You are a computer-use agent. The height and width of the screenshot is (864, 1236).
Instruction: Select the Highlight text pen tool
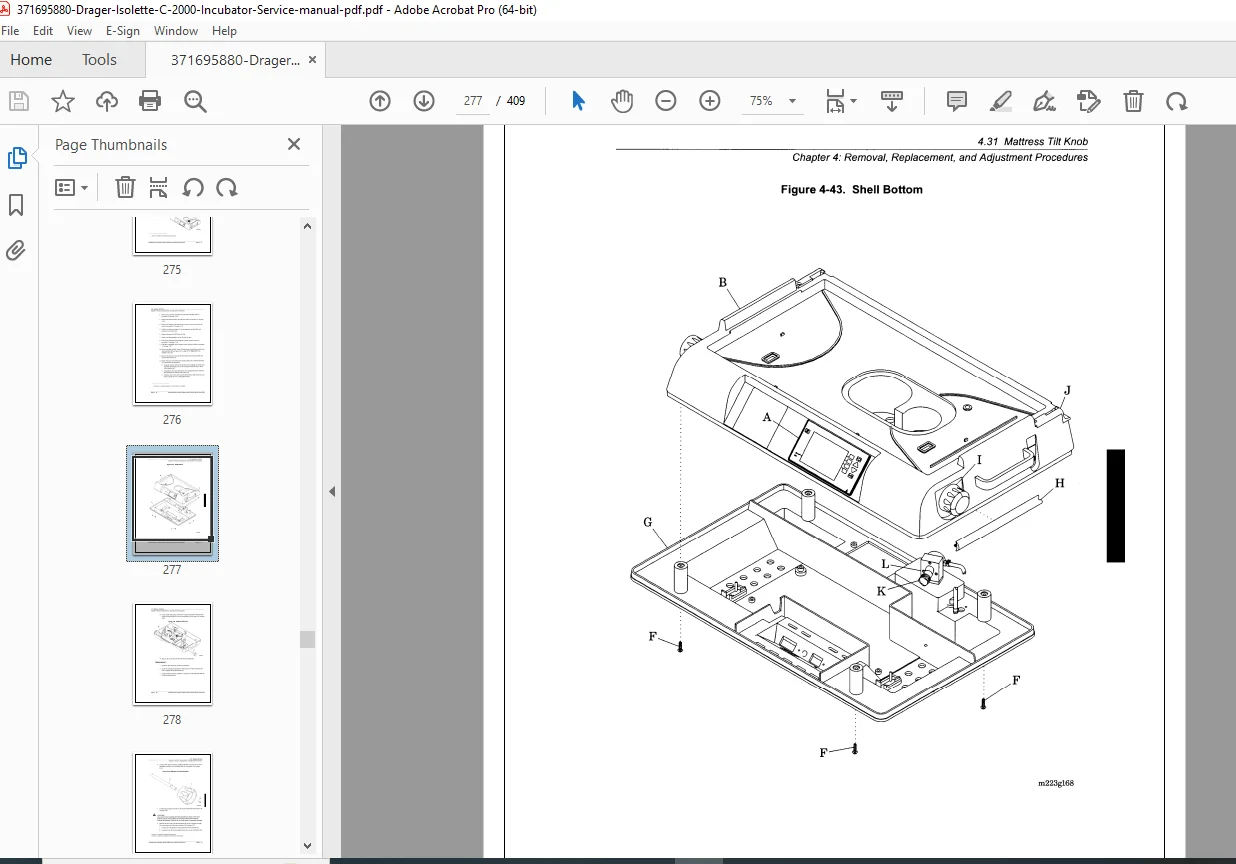point(1001,101)
